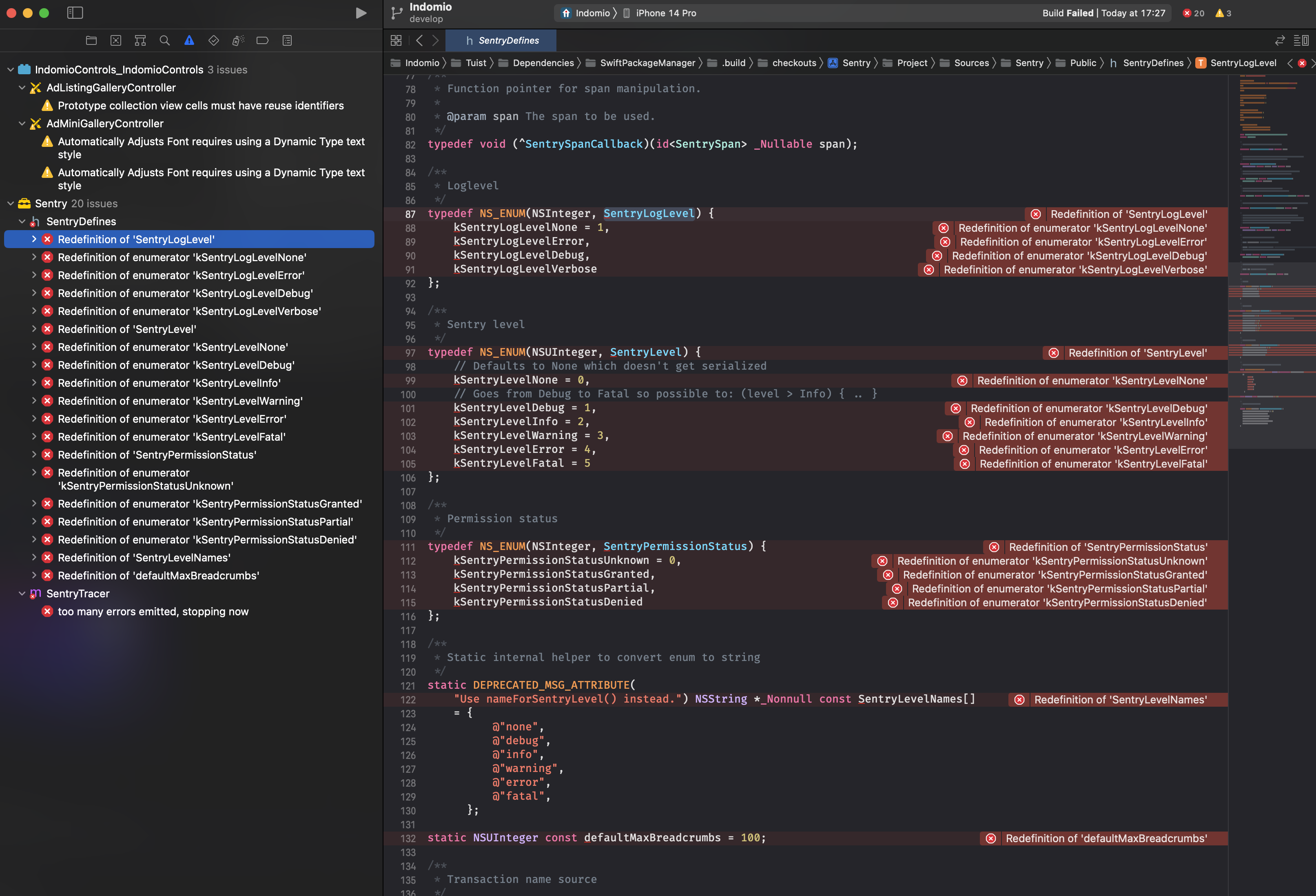The height and width of the screenshot is (896, 1316).
Task: Open the Test navigator
Action: (213, 40)
